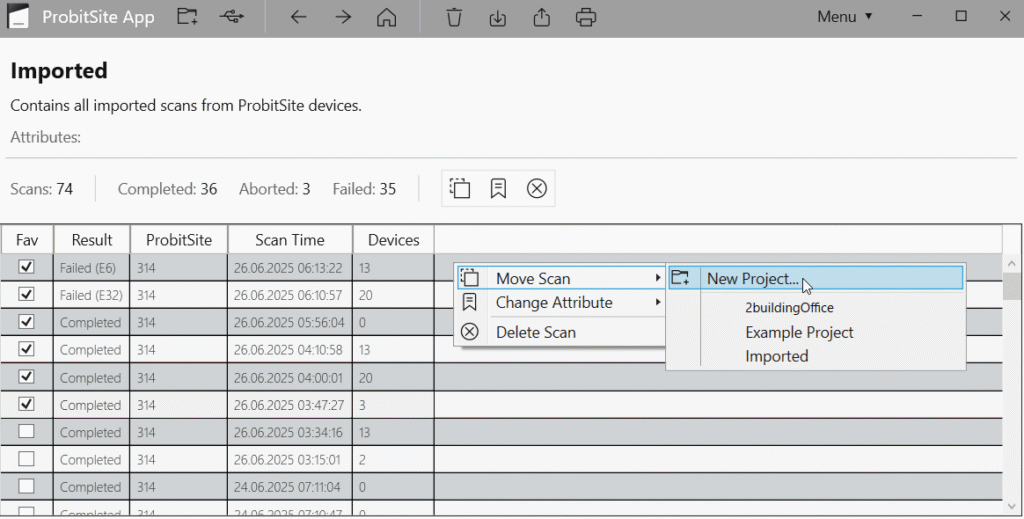Click the new project folder icon in title bar

[x=187, y=16]
